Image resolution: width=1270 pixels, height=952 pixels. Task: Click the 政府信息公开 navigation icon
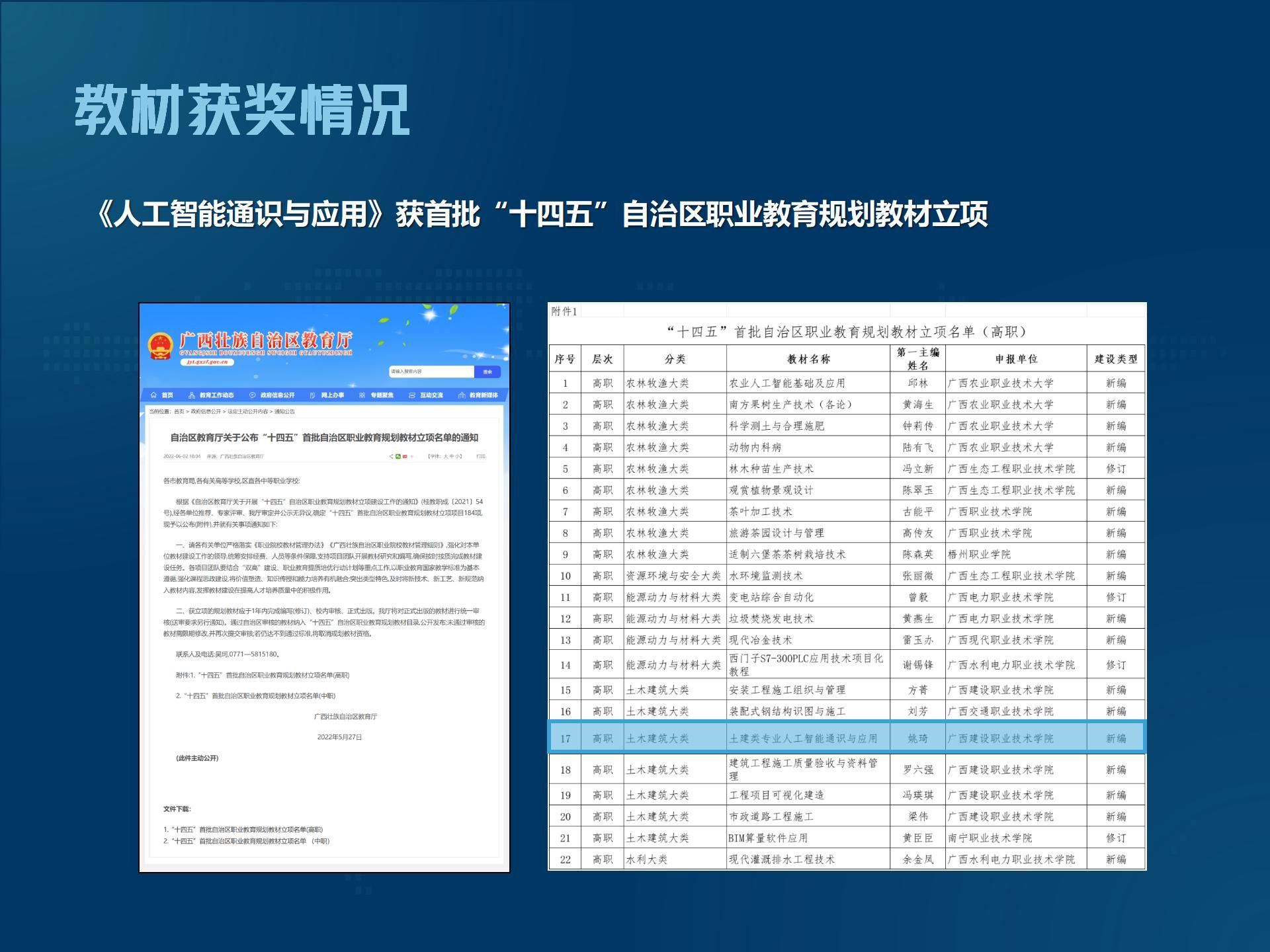coord(252,395)
